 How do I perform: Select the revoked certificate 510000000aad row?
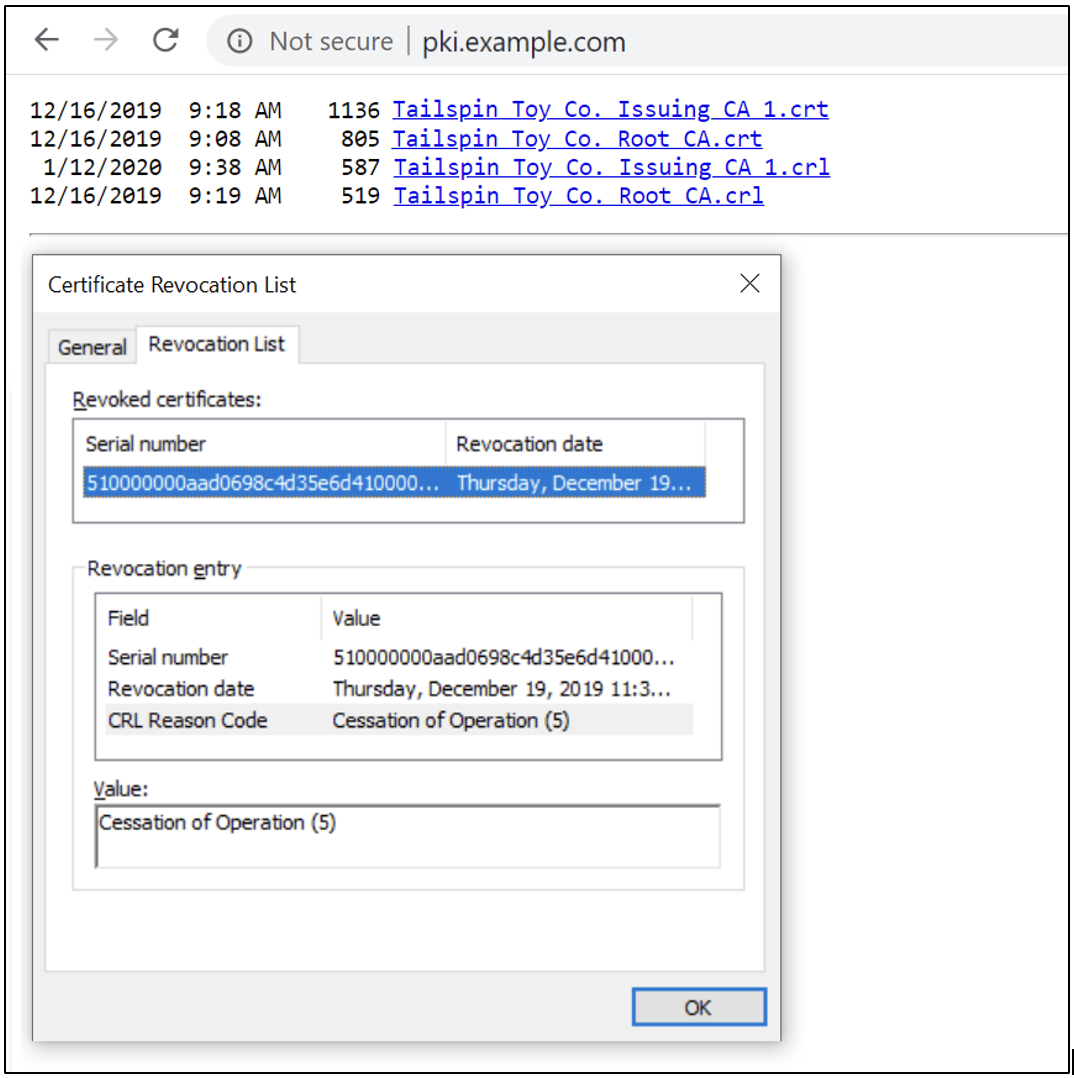[x=394, y=483]
